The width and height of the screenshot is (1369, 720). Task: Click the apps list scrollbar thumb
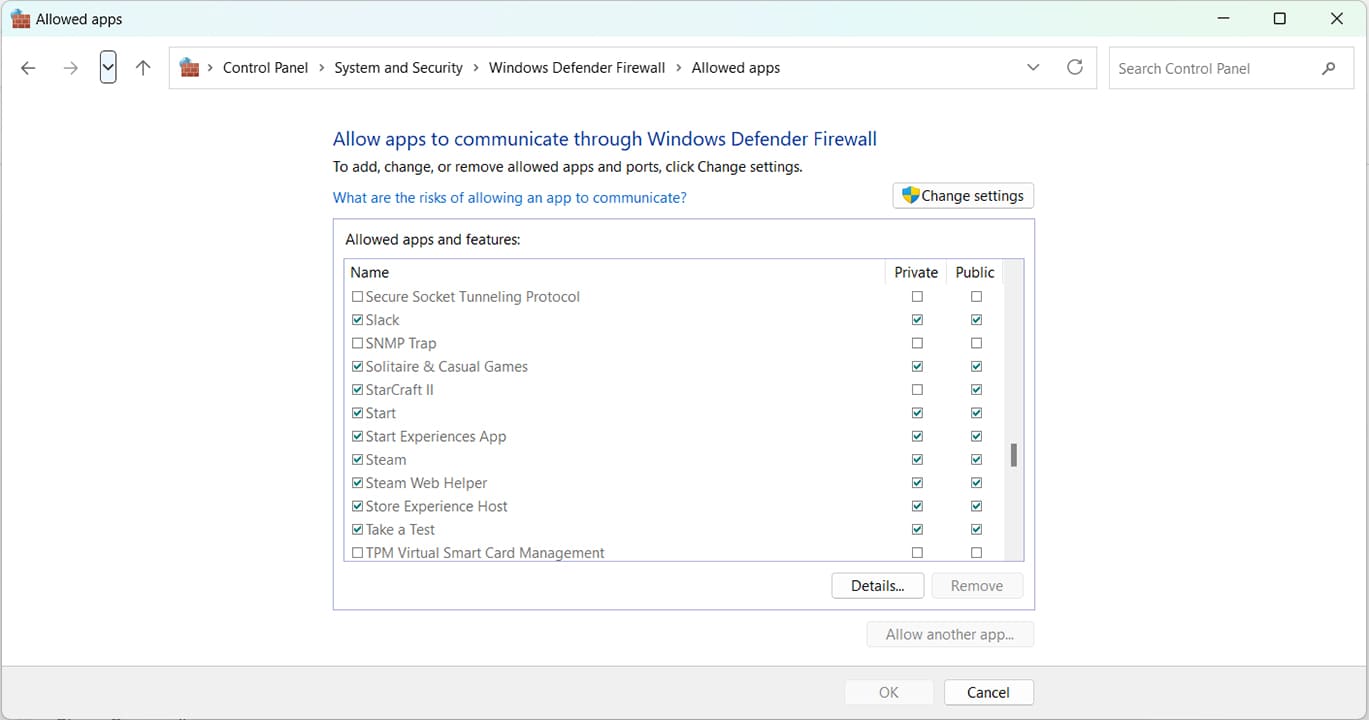coord(1013,456)
